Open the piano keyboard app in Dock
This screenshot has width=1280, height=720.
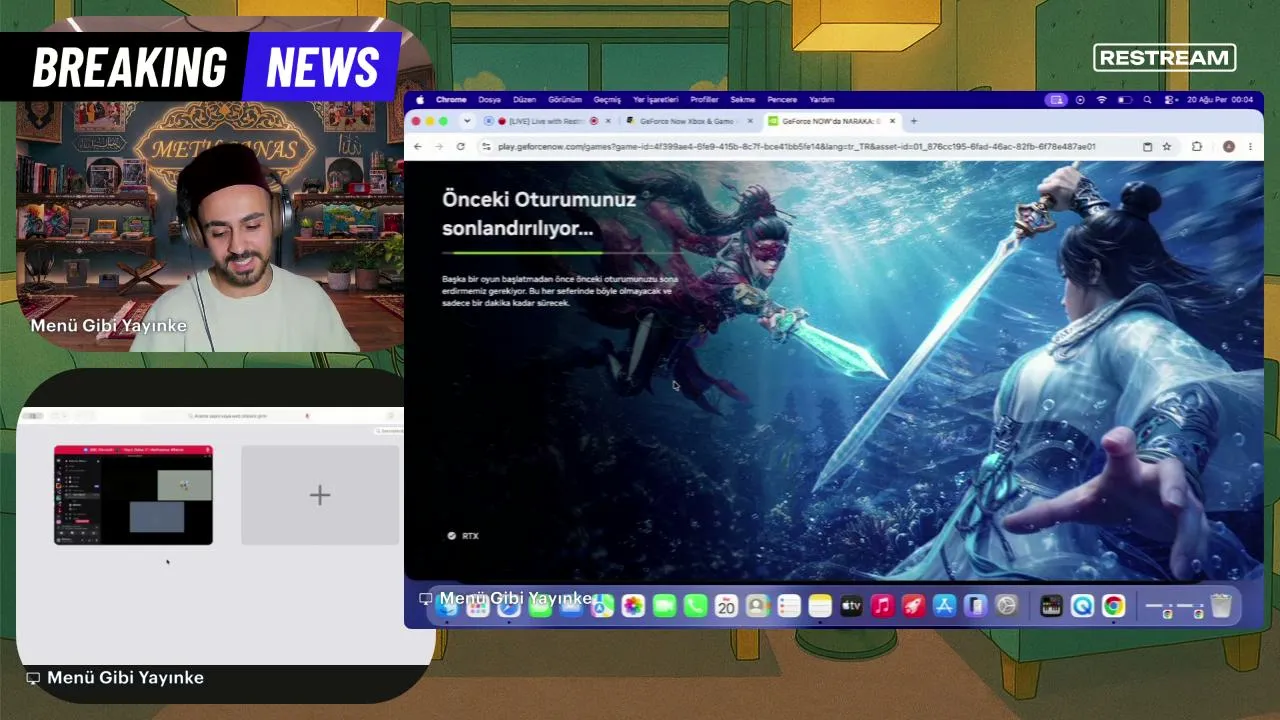tap(1051, 605)
